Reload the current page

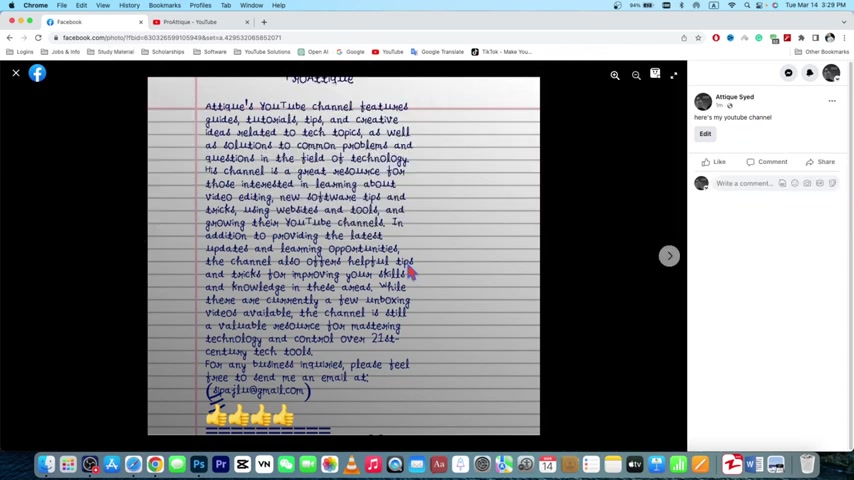(x=38, y=38)
